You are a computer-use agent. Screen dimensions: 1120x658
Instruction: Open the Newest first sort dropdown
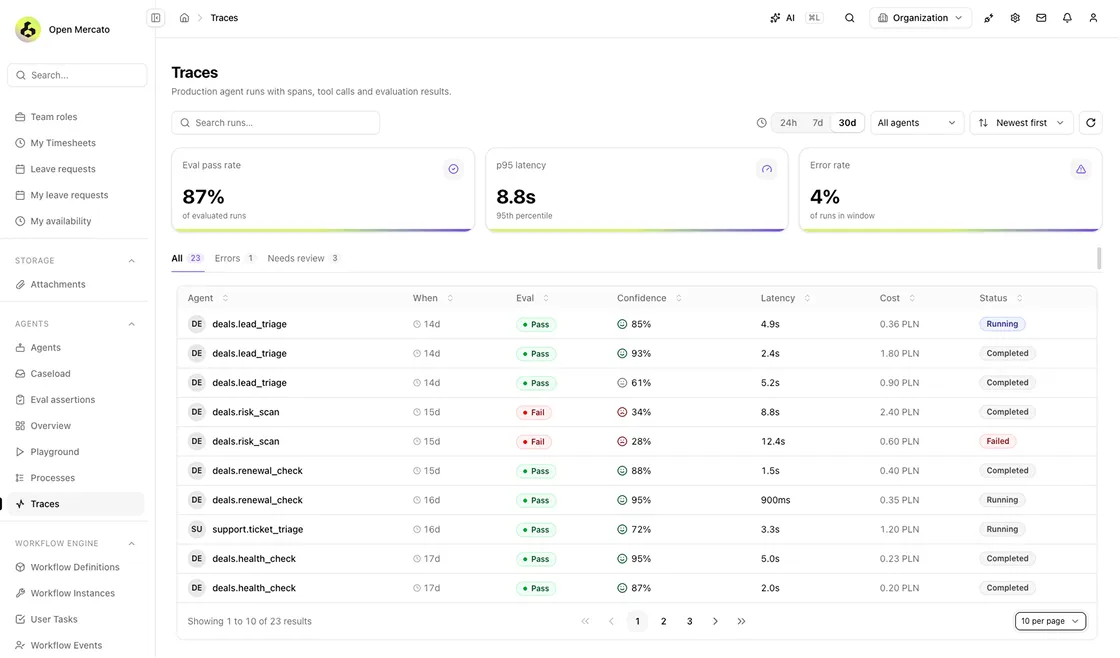(x=1021, y=123)
